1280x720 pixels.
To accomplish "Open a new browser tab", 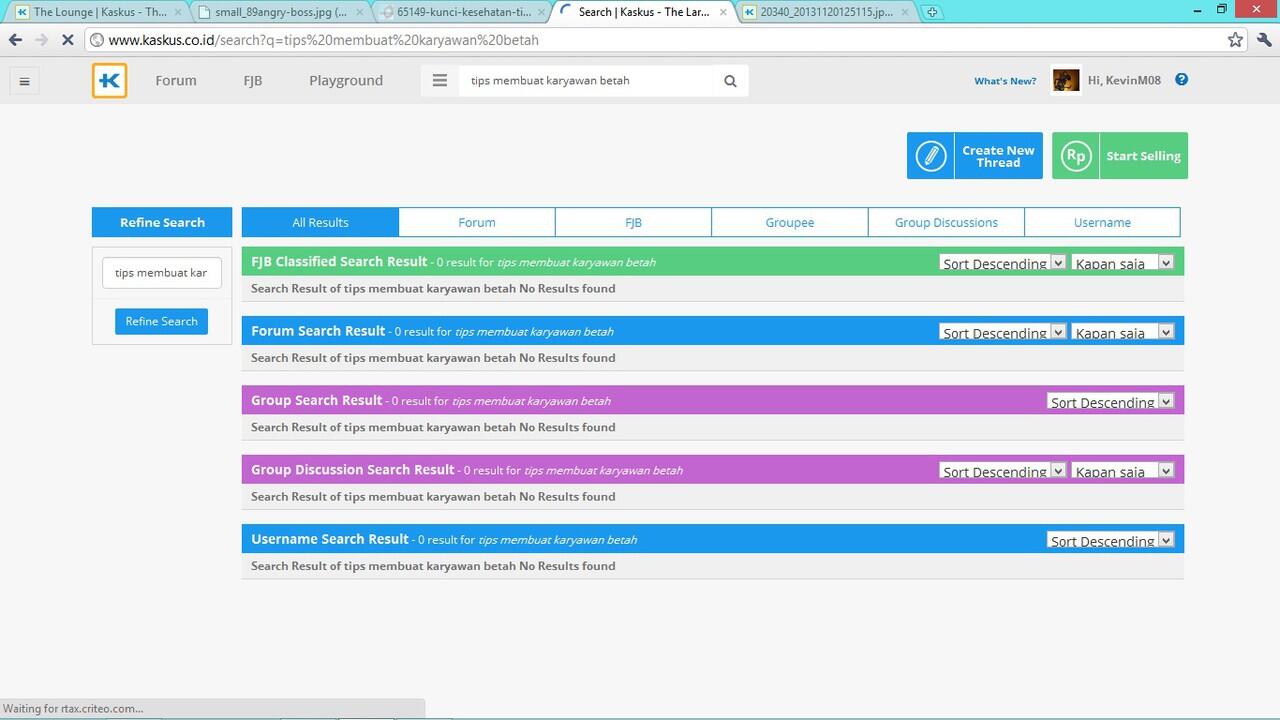I will (x=932, y=12).
